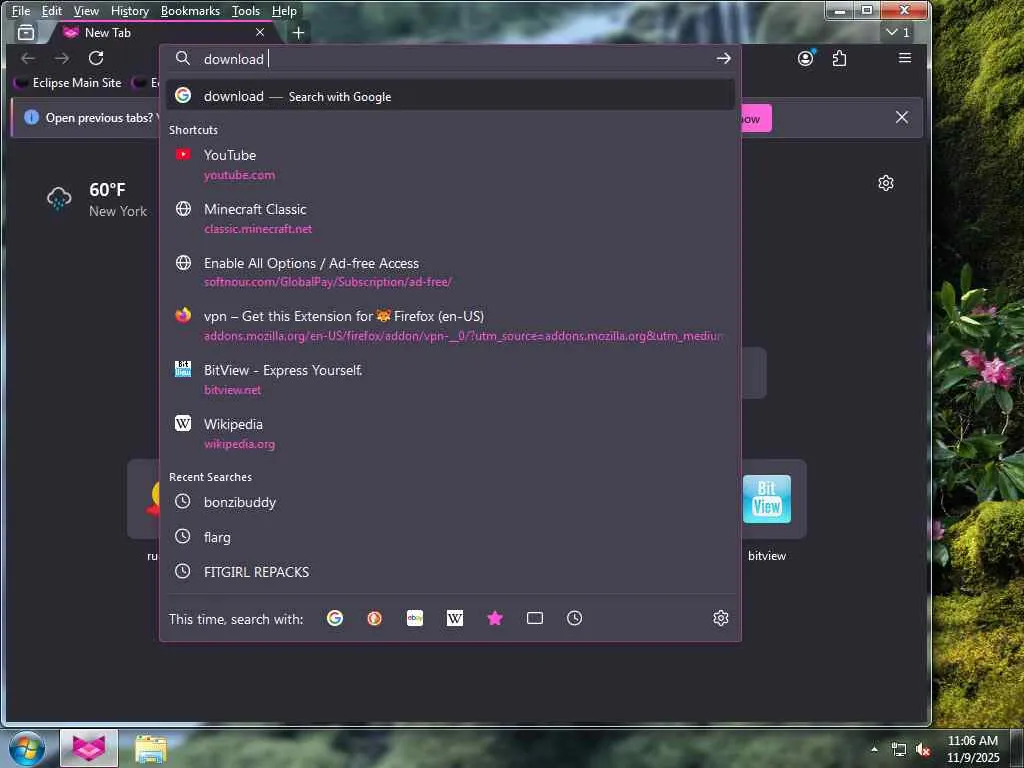Search this time with Google icon
The image size is (1024, 768).
pyautogui.click(x=335, y=618)
